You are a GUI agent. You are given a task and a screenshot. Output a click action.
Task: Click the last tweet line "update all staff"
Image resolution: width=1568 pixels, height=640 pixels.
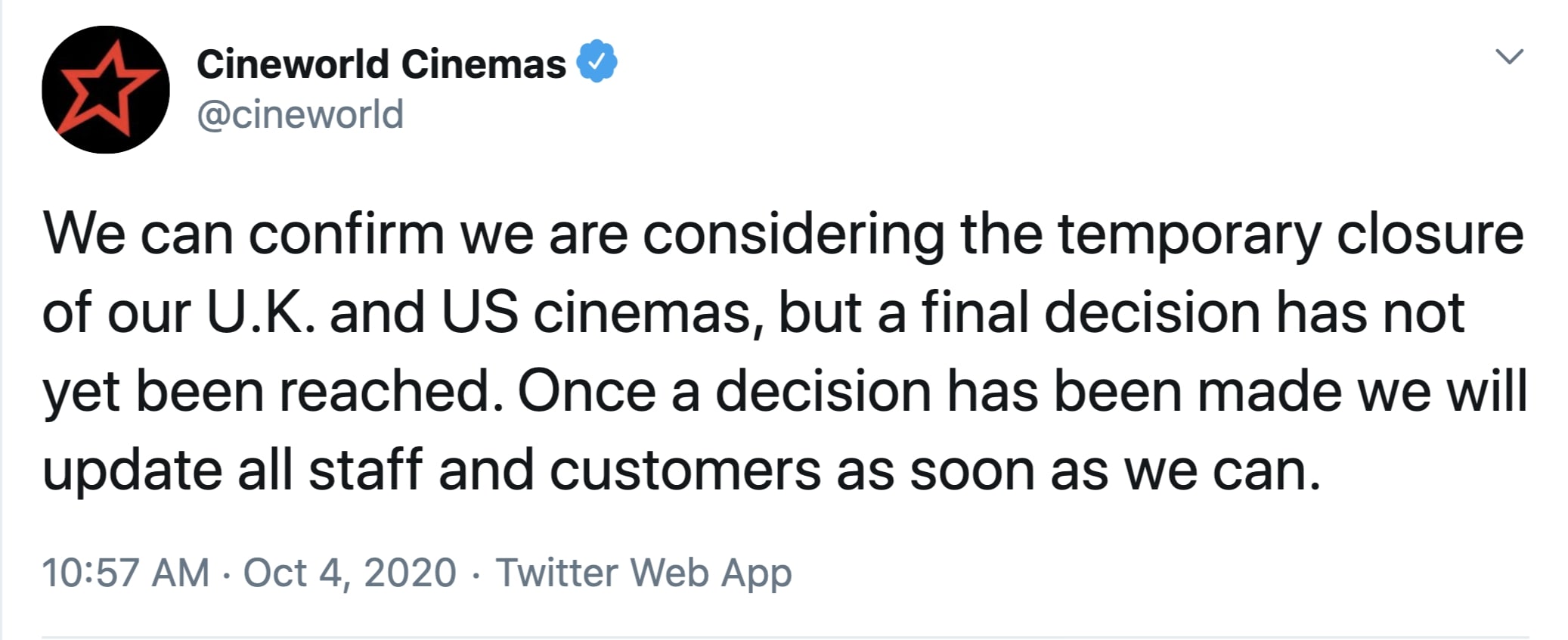point(682,470)
